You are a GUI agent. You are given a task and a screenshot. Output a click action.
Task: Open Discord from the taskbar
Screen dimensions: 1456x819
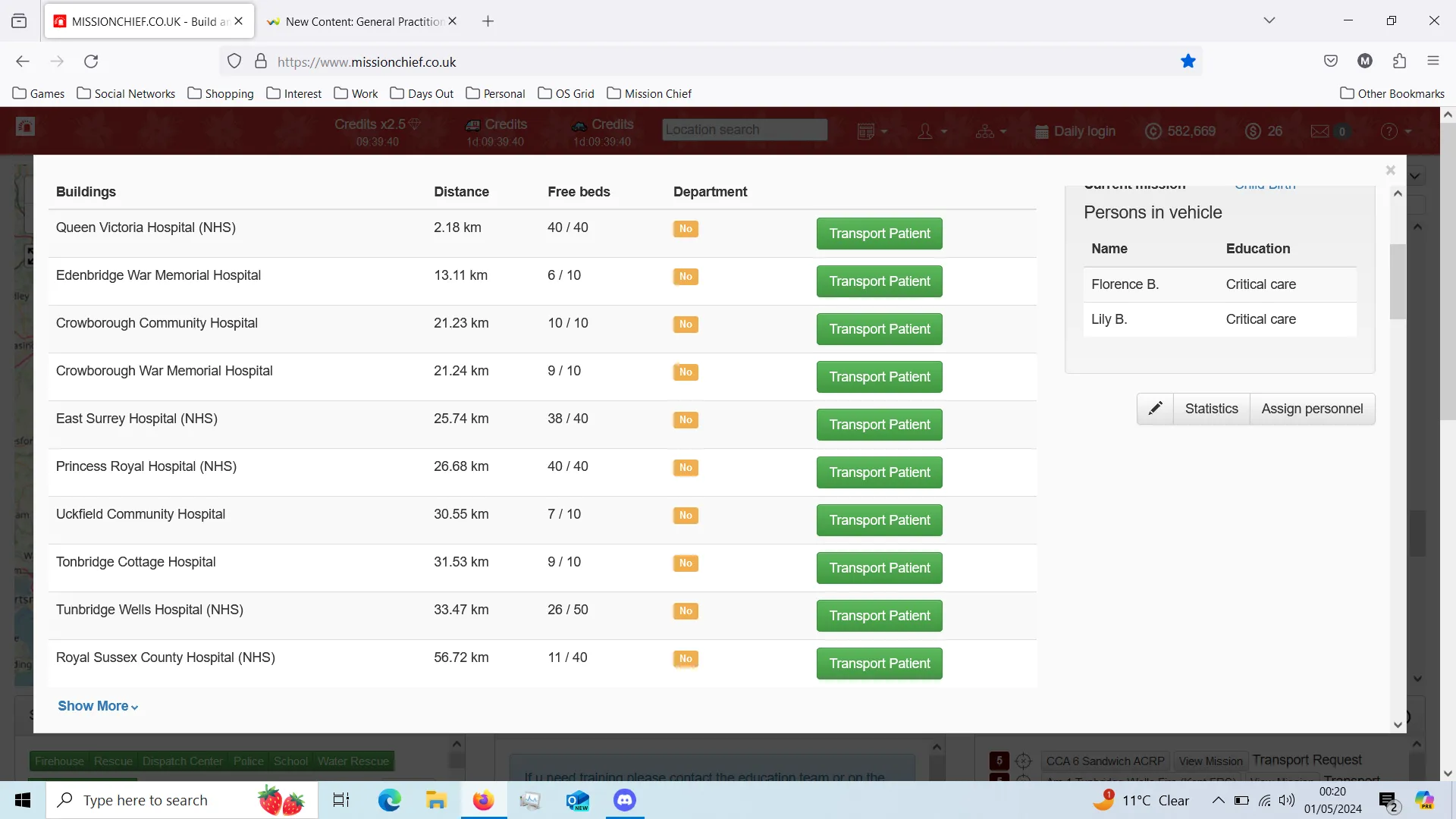click(625, 800)
